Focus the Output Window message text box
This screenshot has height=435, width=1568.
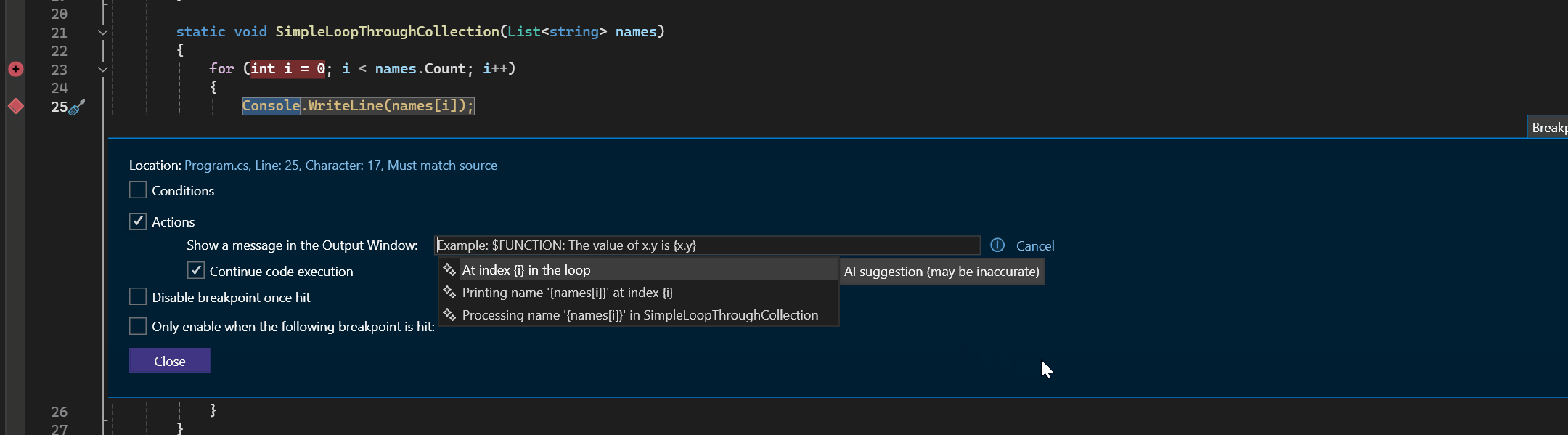[706, 245]
